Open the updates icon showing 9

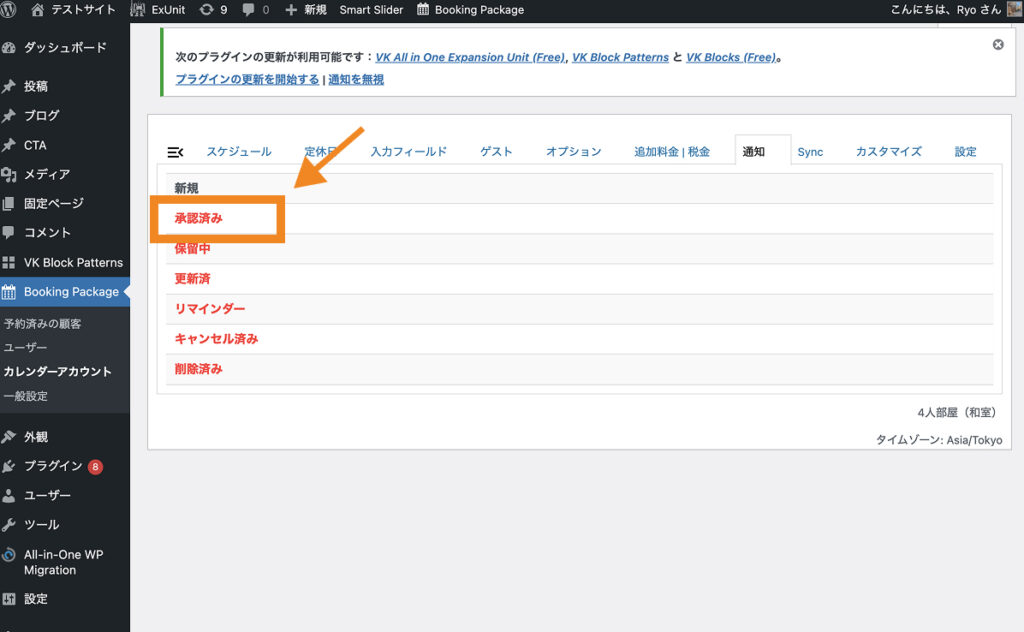tap(213, 10)
